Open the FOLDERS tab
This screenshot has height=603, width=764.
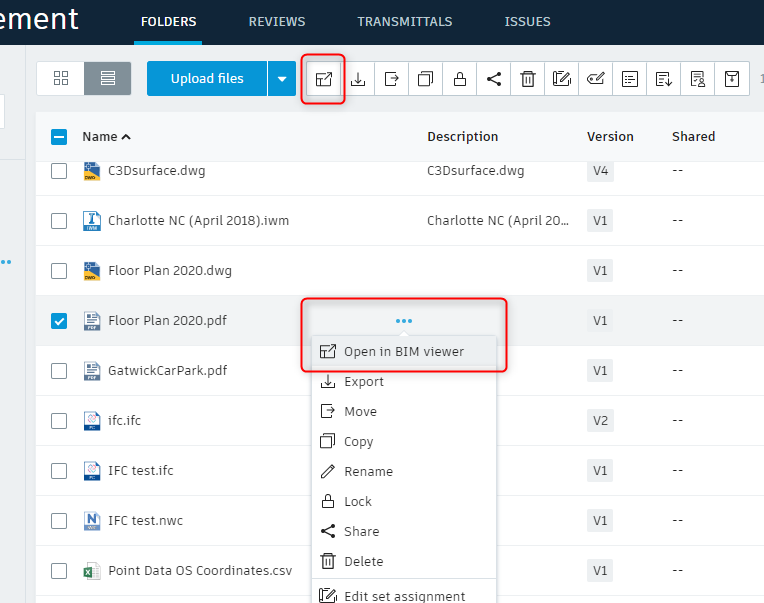[x=169, y=22]
